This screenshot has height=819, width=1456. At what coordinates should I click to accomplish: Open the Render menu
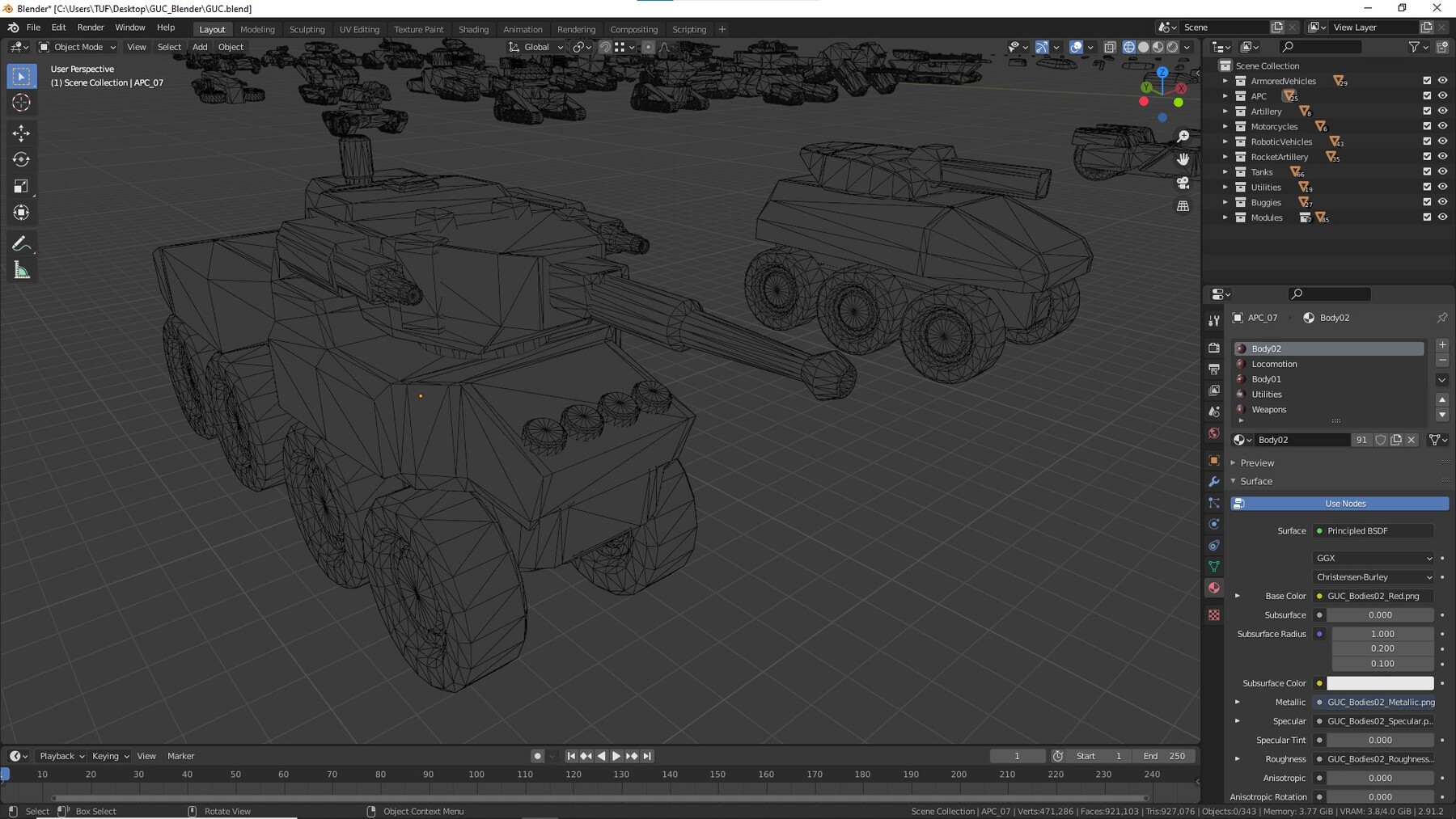pyautogui.click(x=91, y=27)
